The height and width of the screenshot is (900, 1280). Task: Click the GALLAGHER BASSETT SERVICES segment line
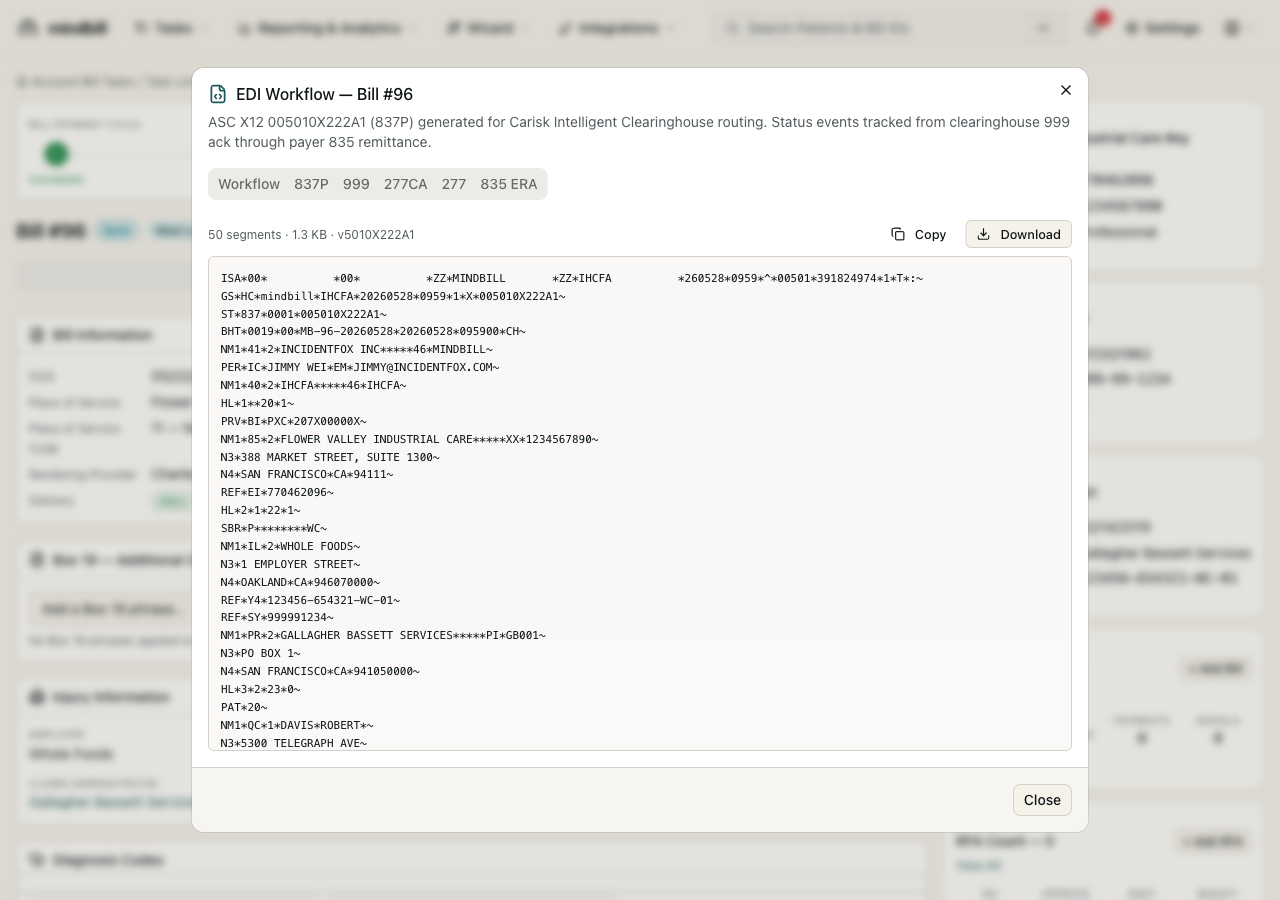pos(383,636)
